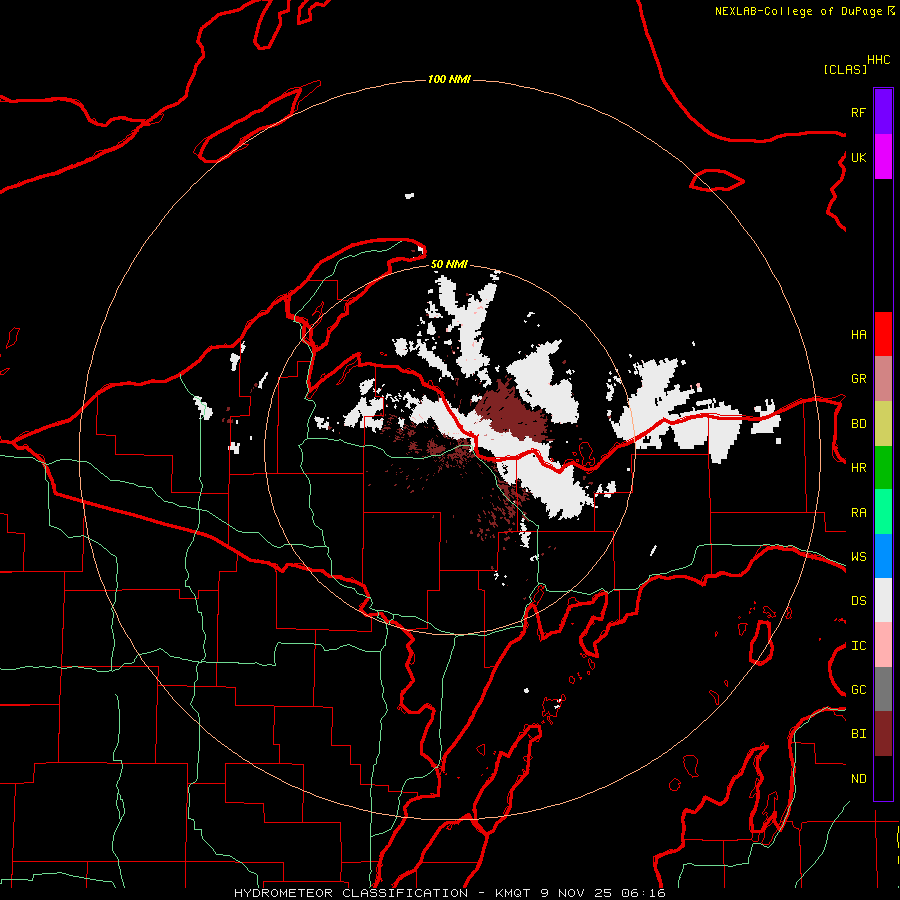Click the 50 NMI range ring label
The width and height of the screenshot is (900, 900).
(x=449, y=264)
